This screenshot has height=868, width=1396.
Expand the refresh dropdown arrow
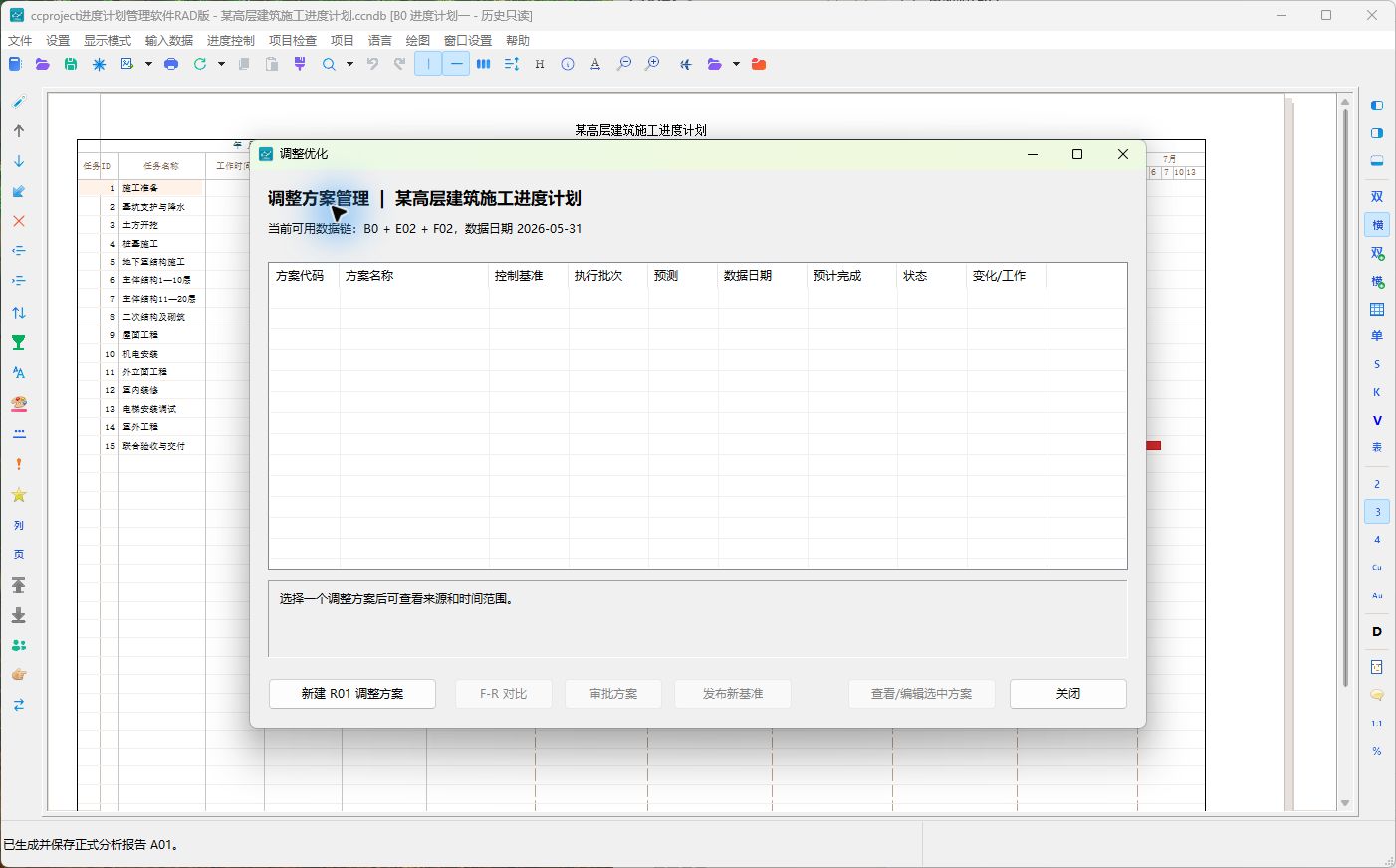coord(221,64)
